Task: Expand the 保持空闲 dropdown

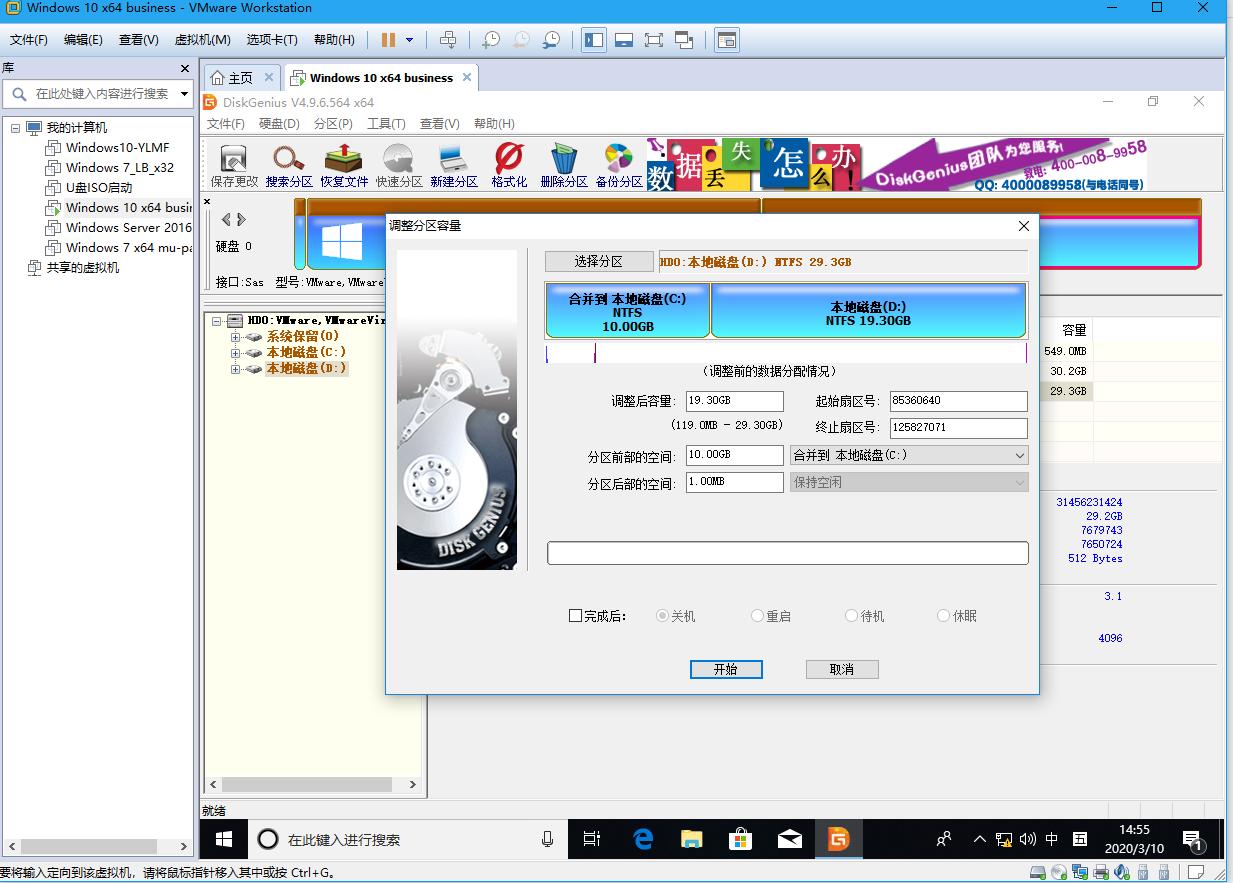Action: click(x=1016, y=482)
